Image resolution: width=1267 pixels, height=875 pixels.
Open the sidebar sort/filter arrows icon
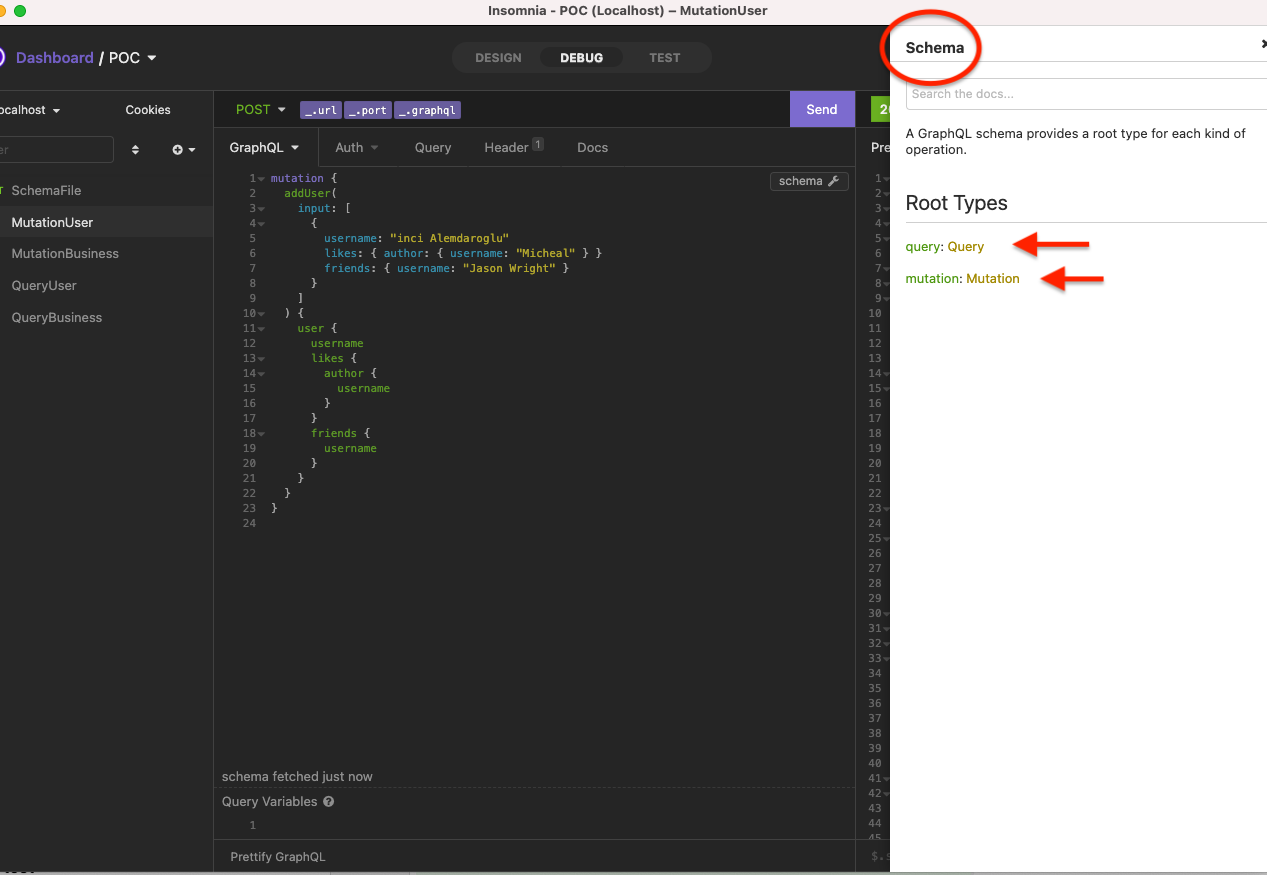[x=135, y=149]
